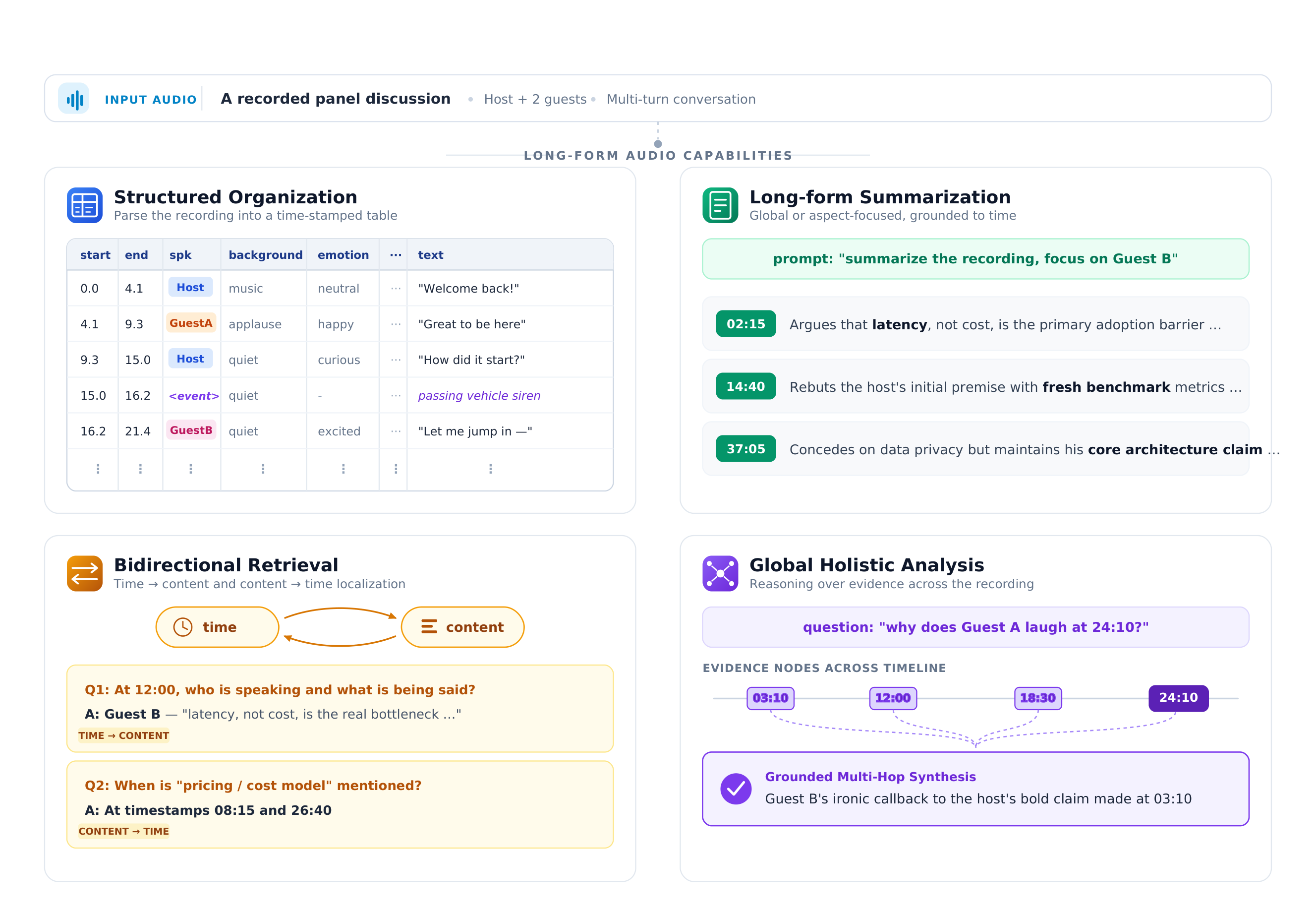Click the lines icon in content pill
The width and height of the screenshot is (1316, 915).
(429, 627)
